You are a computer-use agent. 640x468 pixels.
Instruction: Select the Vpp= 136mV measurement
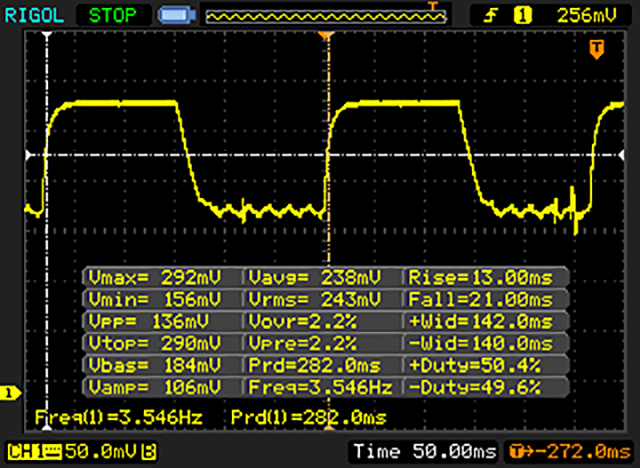(149, 322)
